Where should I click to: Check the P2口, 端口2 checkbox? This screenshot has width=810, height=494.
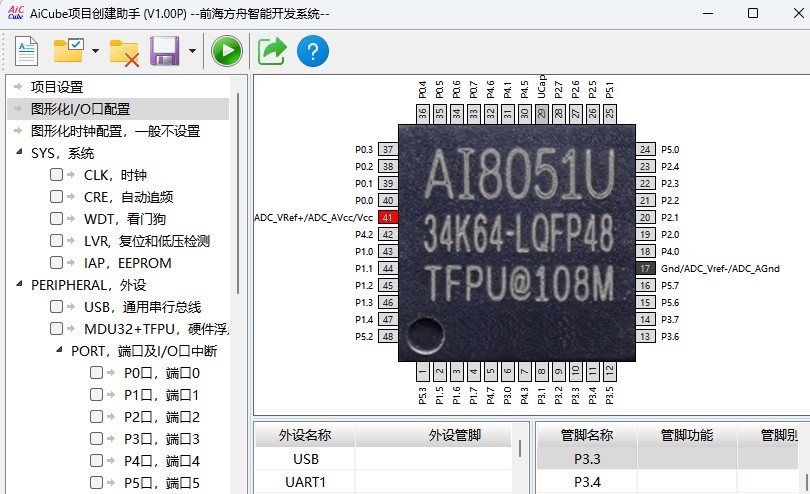[96, 416]
